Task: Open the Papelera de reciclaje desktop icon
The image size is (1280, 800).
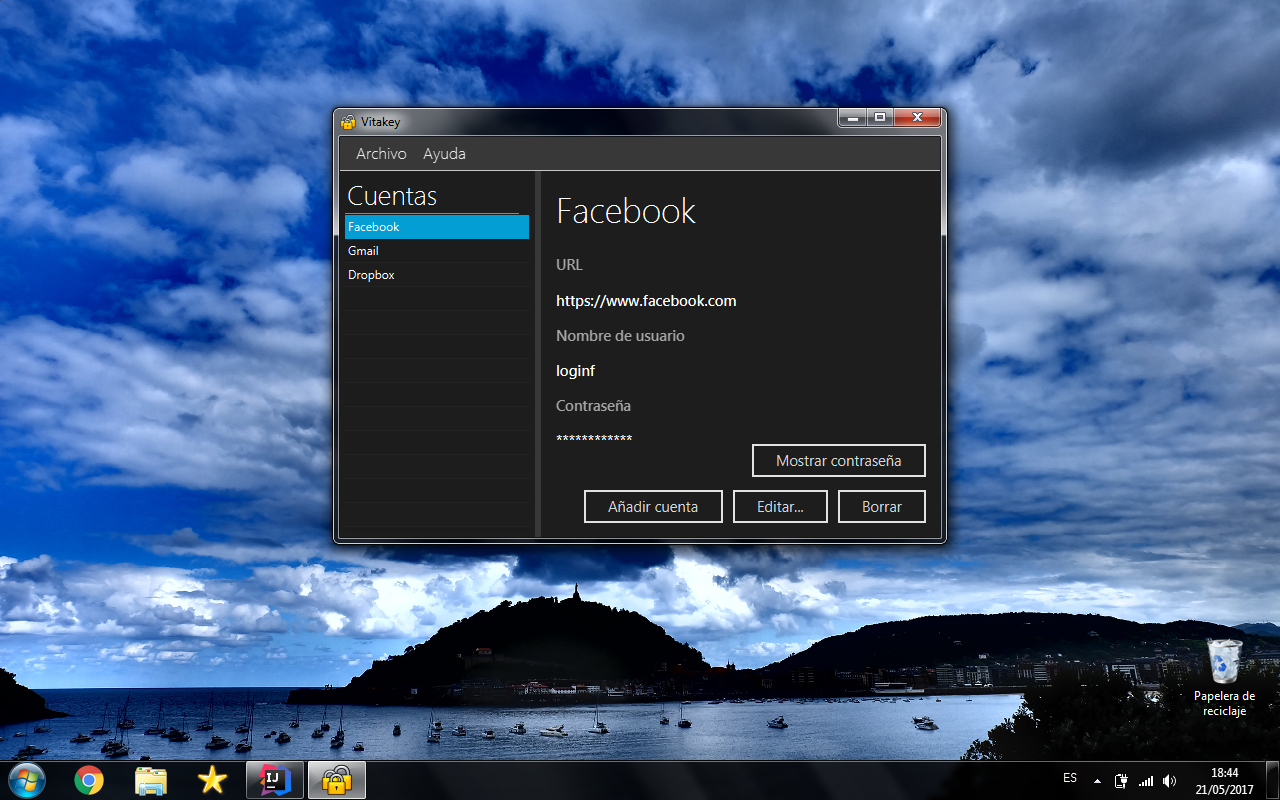Action: click(1224, 678)
